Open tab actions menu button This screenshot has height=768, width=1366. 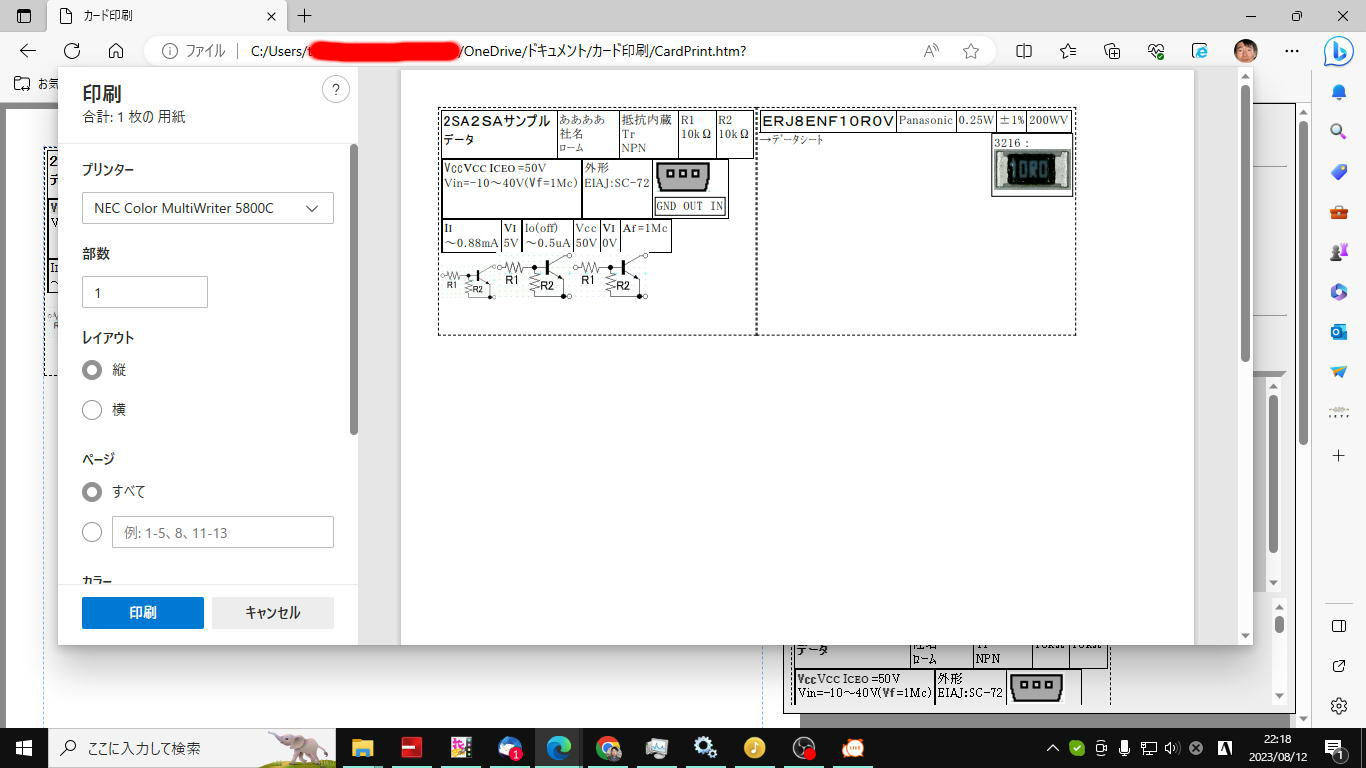coord(25,16)
